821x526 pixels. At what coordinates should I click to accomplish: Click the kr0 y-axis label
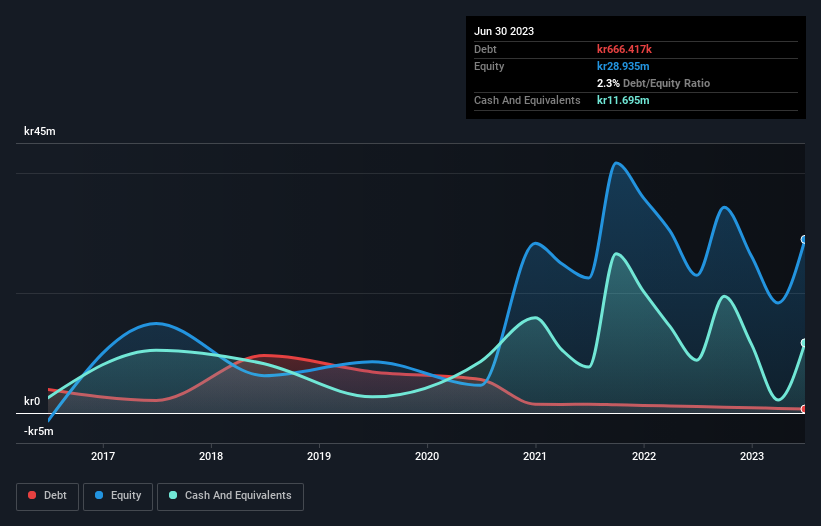[32, 401]
